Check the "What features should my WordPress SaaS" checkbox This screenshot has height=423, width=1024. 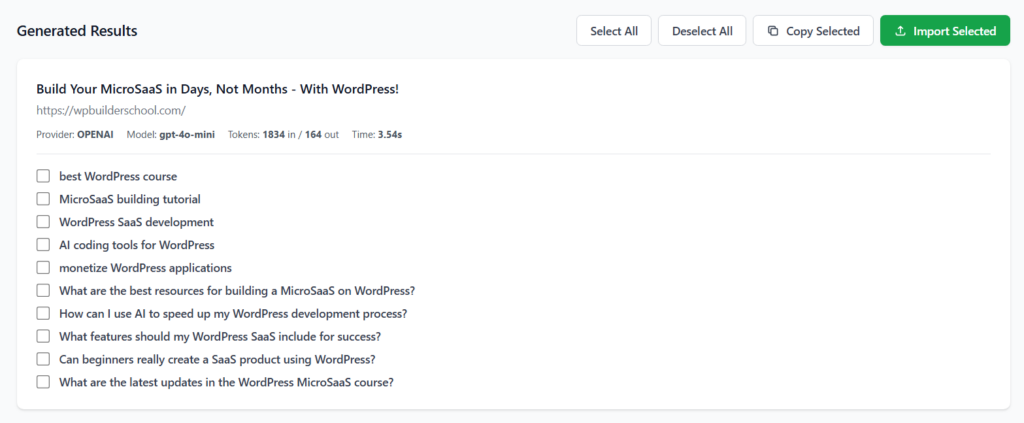pyautogui.click(x=43, y=337)
